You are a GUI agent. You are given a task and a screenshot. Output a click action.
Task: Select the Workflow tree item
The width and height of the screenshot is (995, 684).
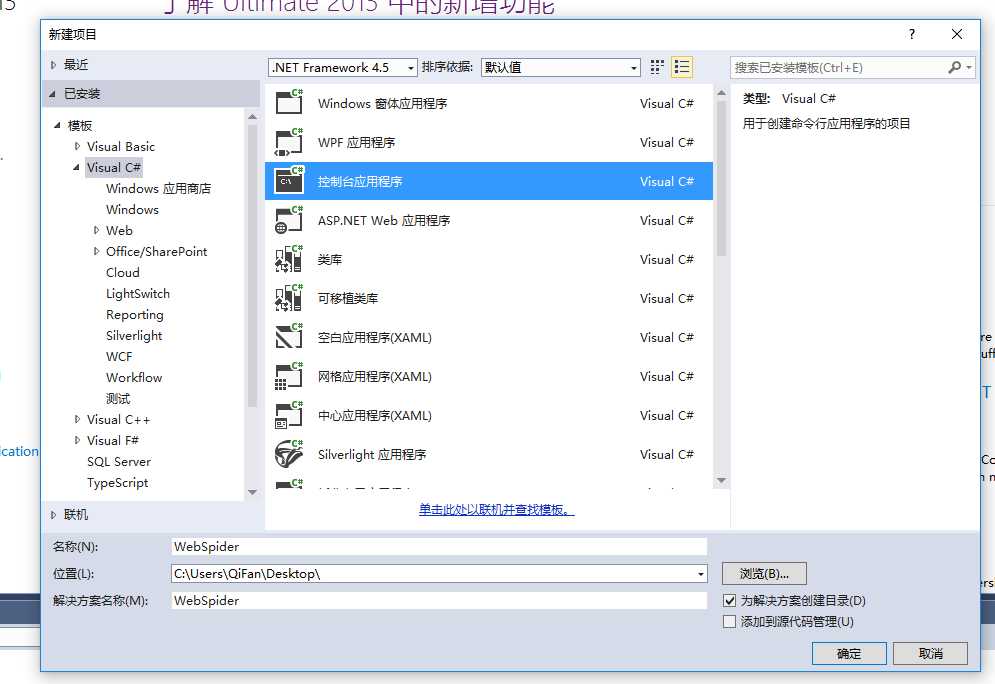pos(134,378)
